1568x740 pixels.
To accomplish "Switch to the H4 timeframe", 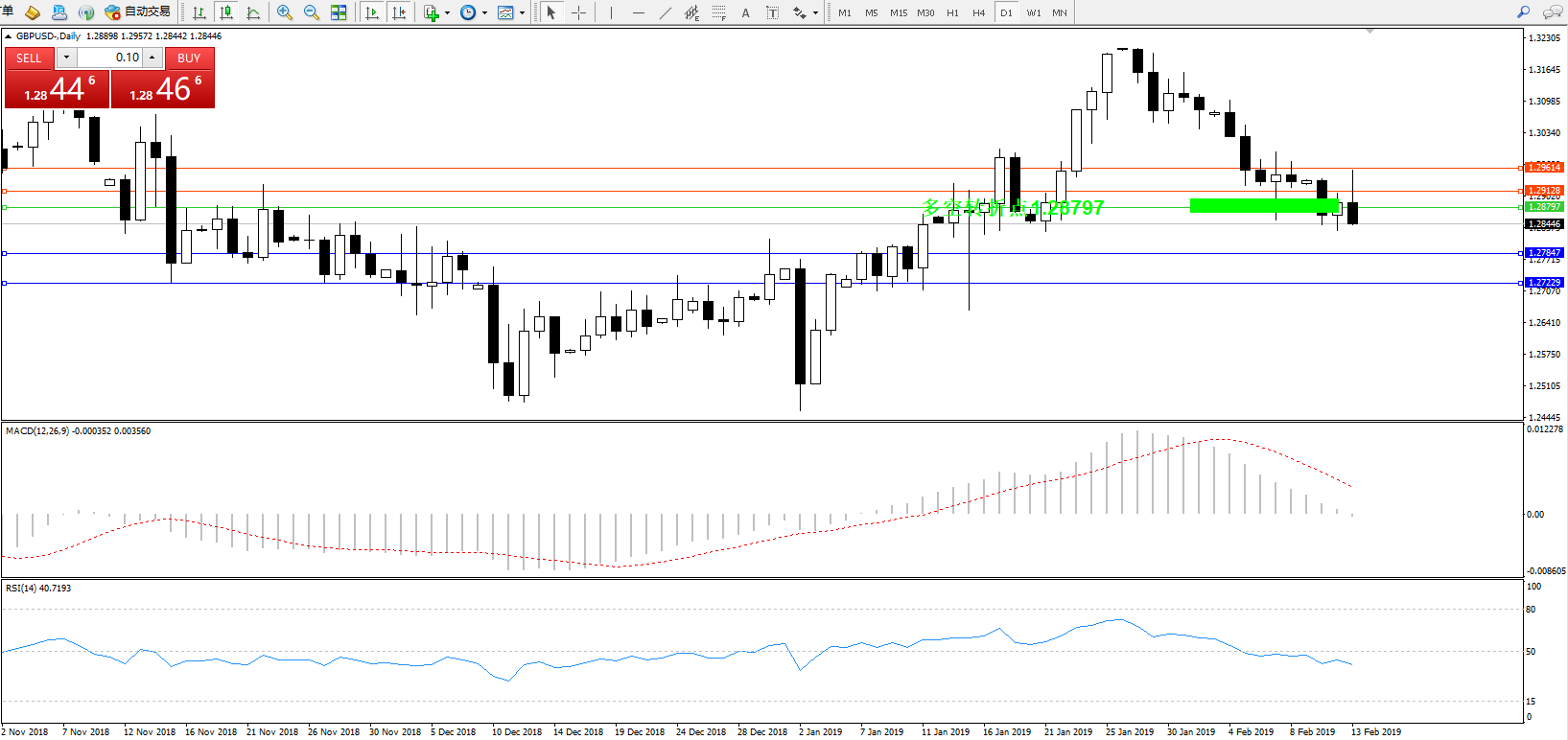I will click(978, 12).
